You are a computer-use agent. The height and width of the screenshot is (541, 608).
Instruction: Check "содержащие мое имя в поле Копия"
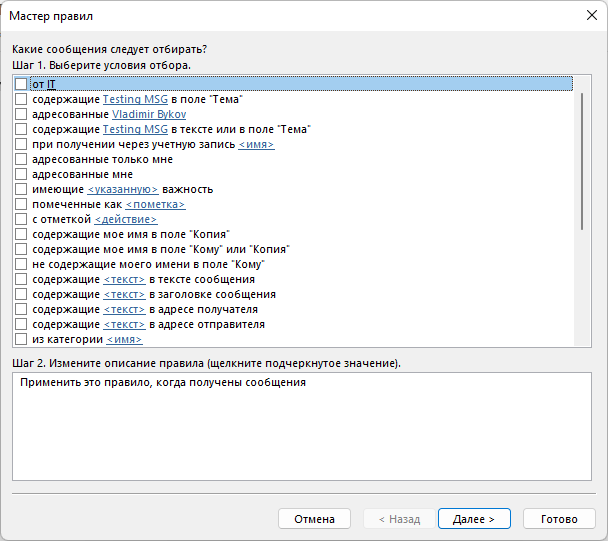click(21, 234)
